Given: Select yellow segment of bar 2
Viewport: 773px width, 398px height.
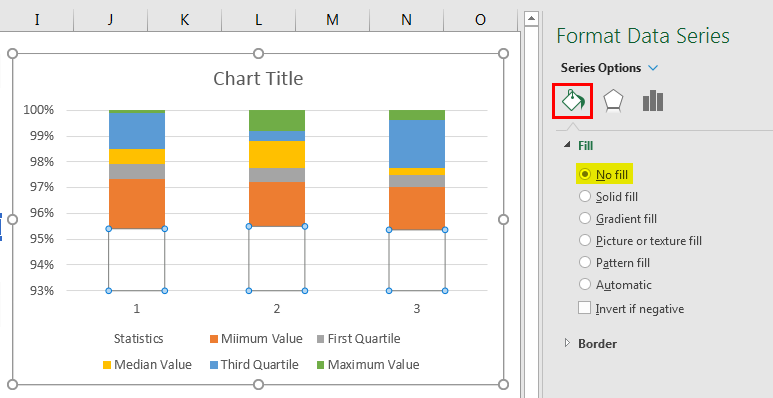Looking at the screenshot, I should point(277,154).
